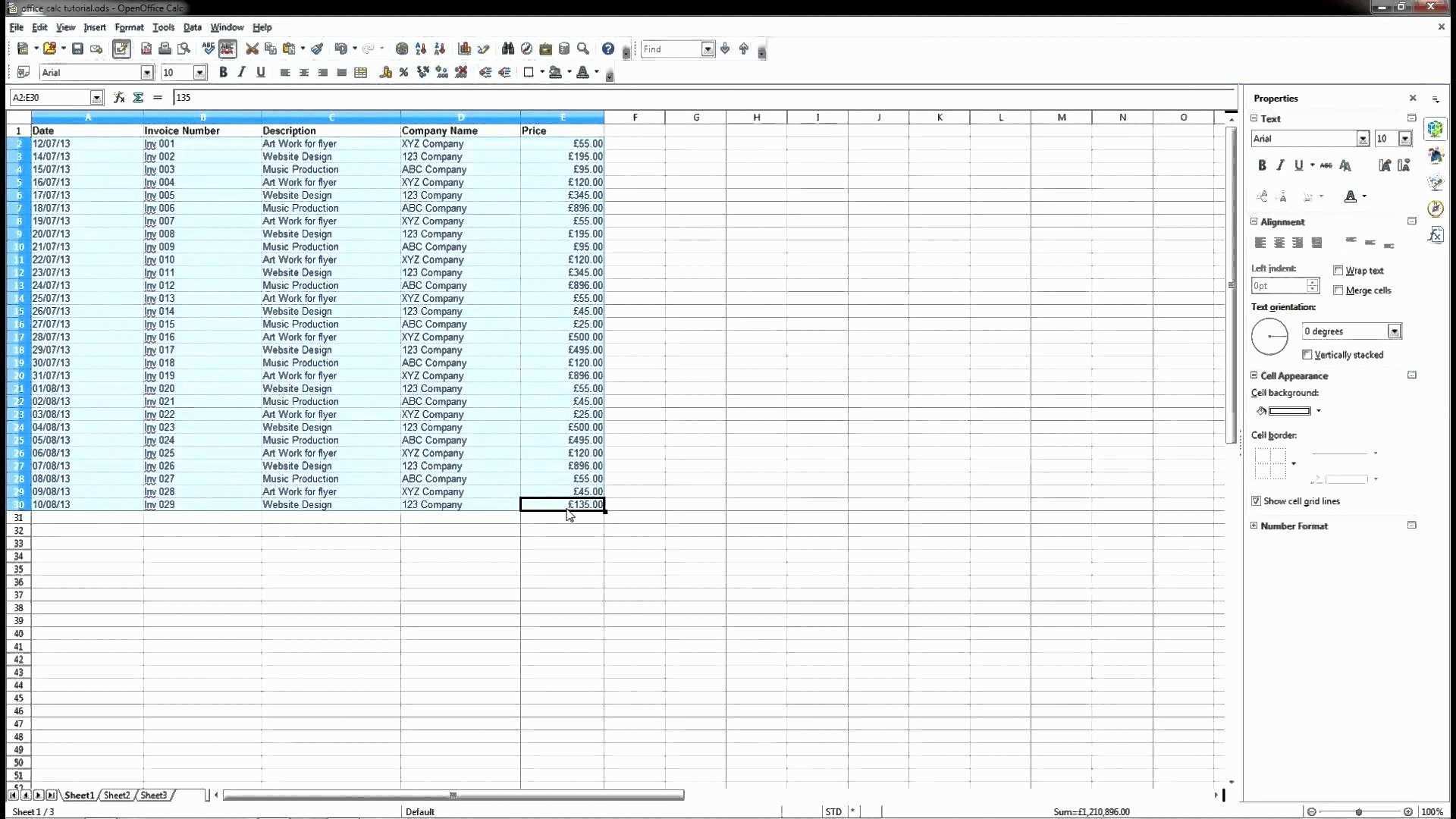Click the Print icon in toolbar
This screenshot has height=819, width=1456.
click(x=165, y=49)
